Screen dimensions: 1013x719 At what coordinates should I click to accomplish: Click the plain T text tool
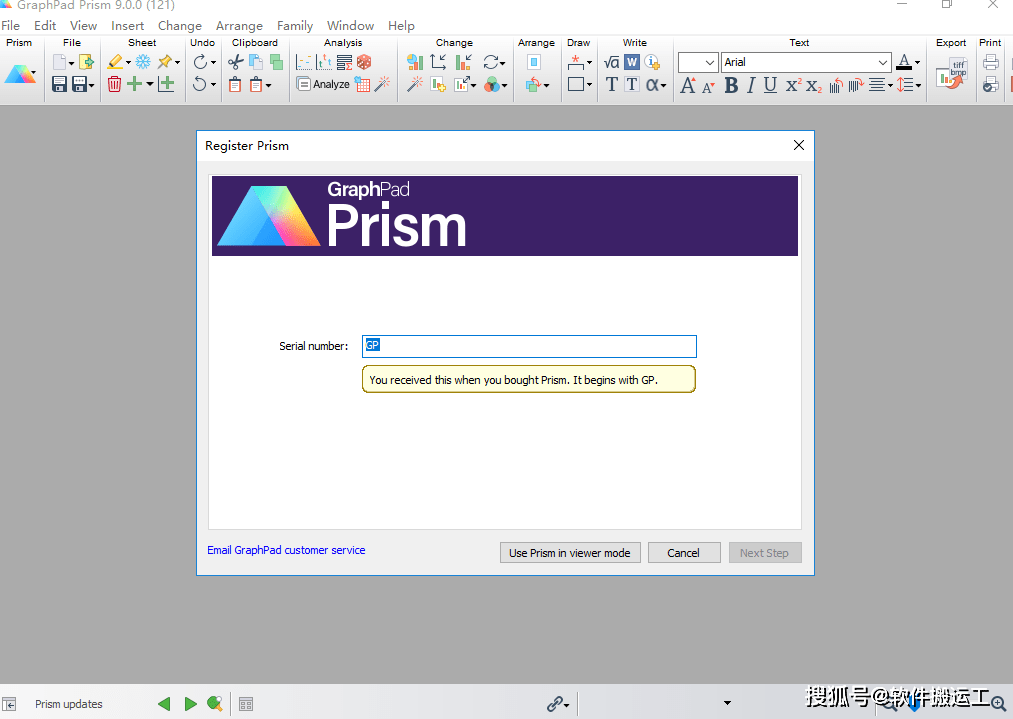point(612,84)
